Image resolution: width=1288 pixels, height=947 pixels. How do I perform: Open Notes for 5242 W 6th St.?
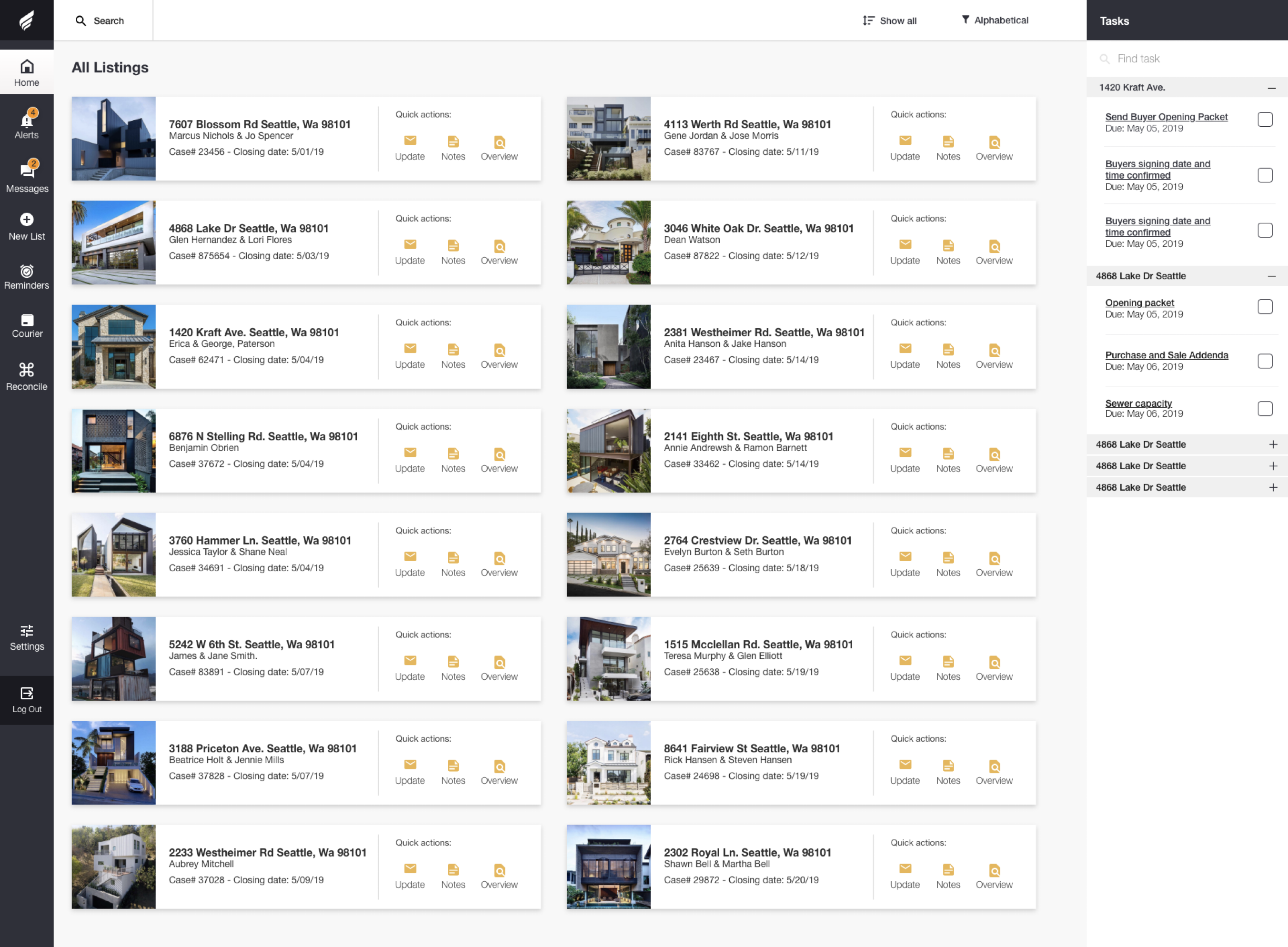click(x=453, y=668)
